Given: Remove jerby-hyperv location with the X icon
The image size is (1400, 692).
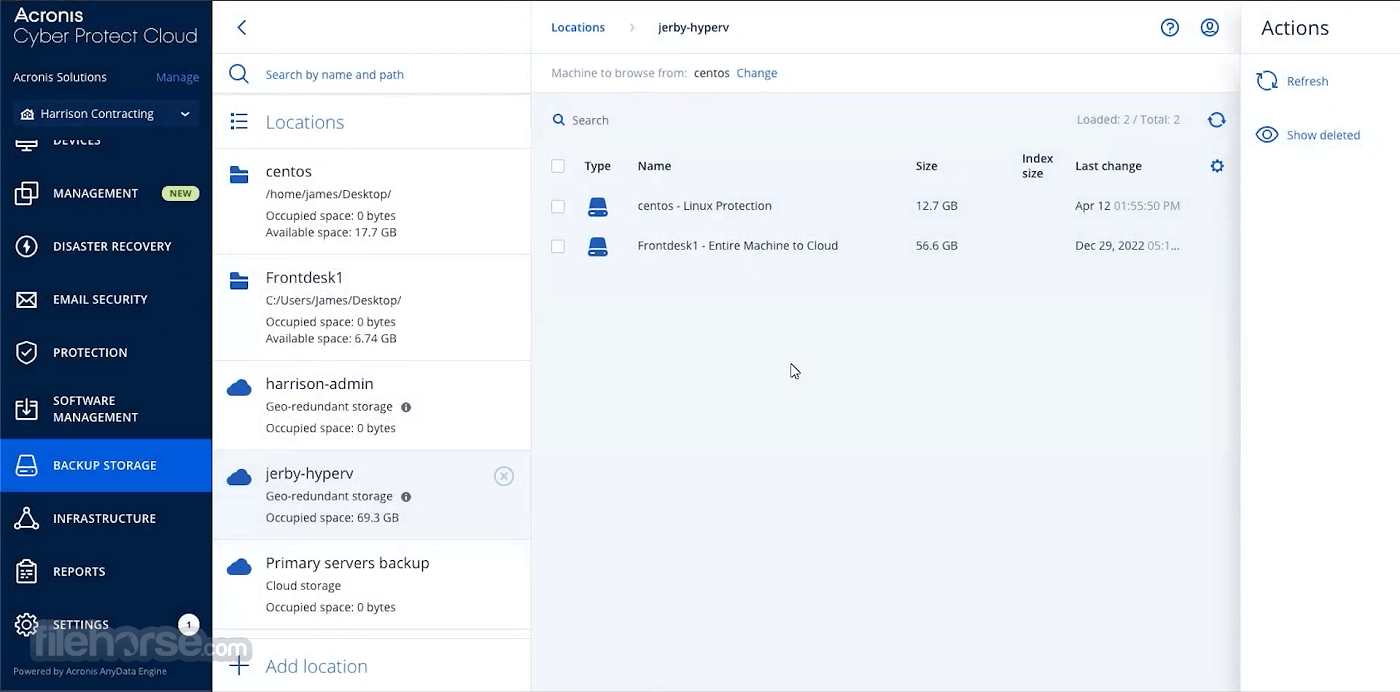Looking at the screenshot, I should coord(504,477).
